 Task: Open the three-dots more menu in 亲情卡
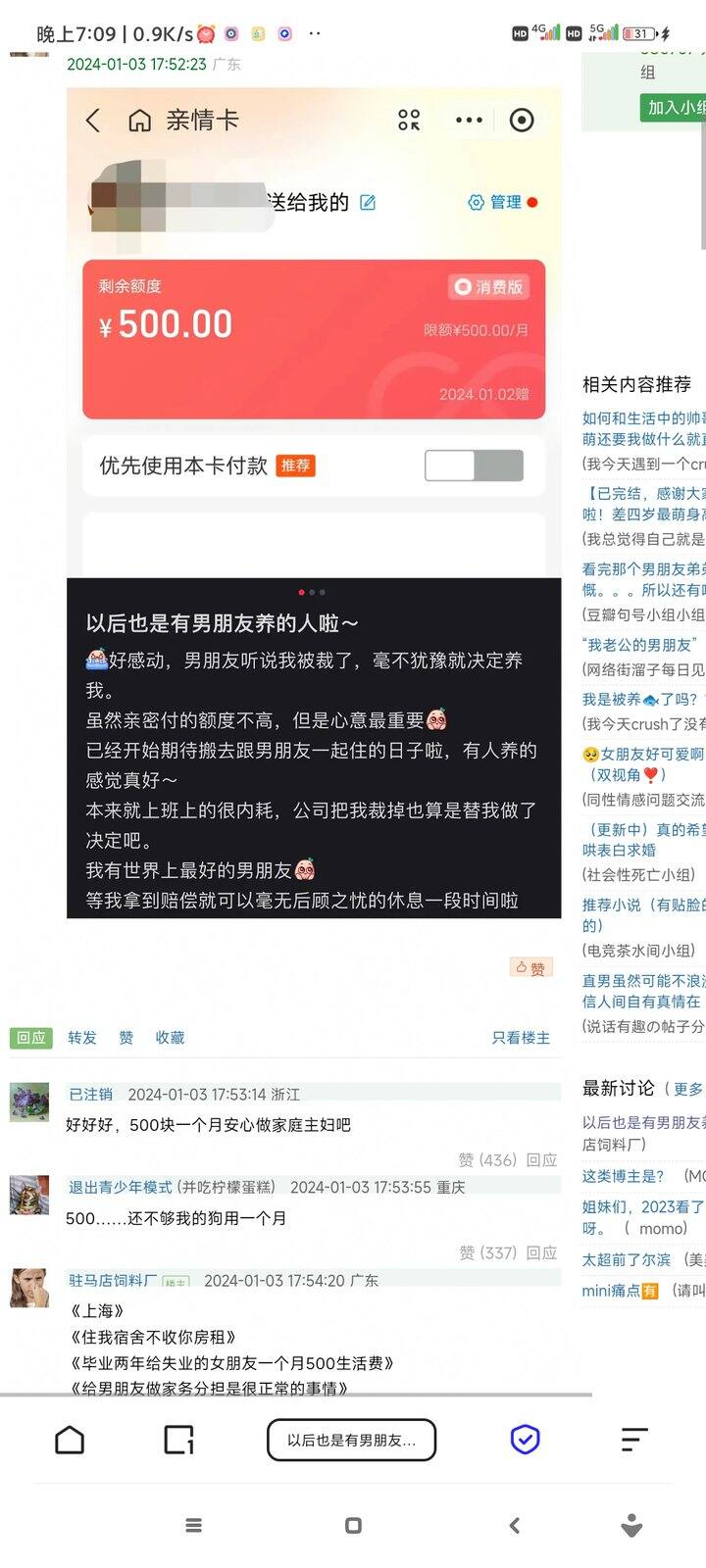tap(469, 120)
